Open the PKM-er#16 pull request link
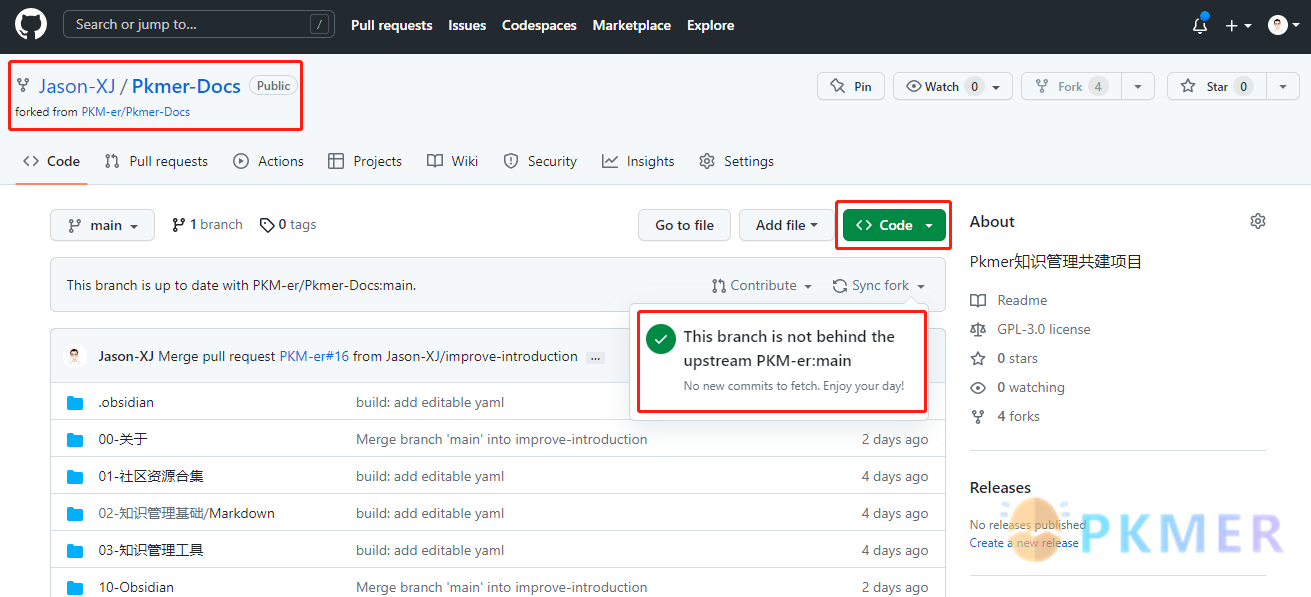 [314, 357]
